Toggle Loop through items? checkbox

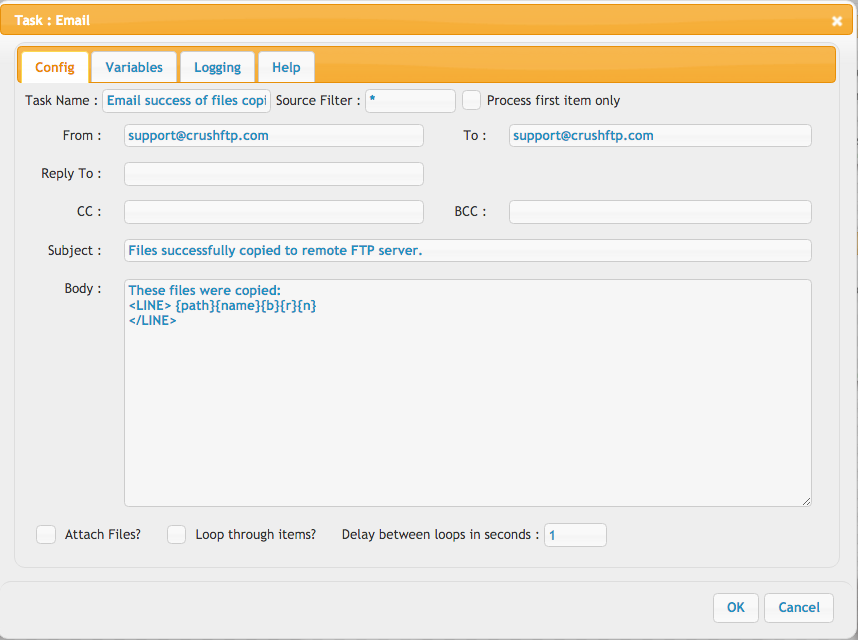click(176, 534)
